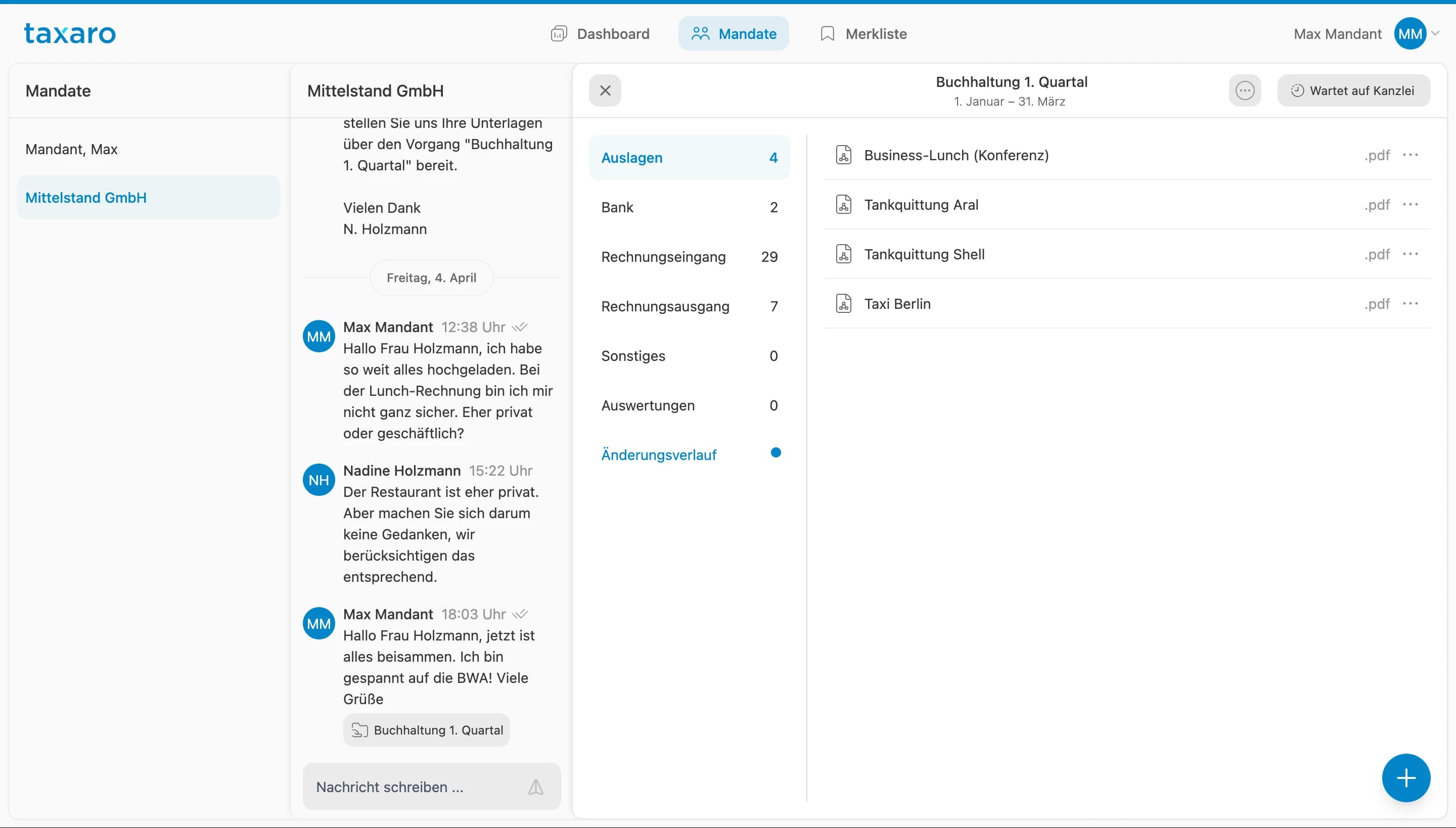Viewport: 1456px width, 828px height.
Task: Open the Business-Lunch (Konferenz) document
Action: 1127,155
